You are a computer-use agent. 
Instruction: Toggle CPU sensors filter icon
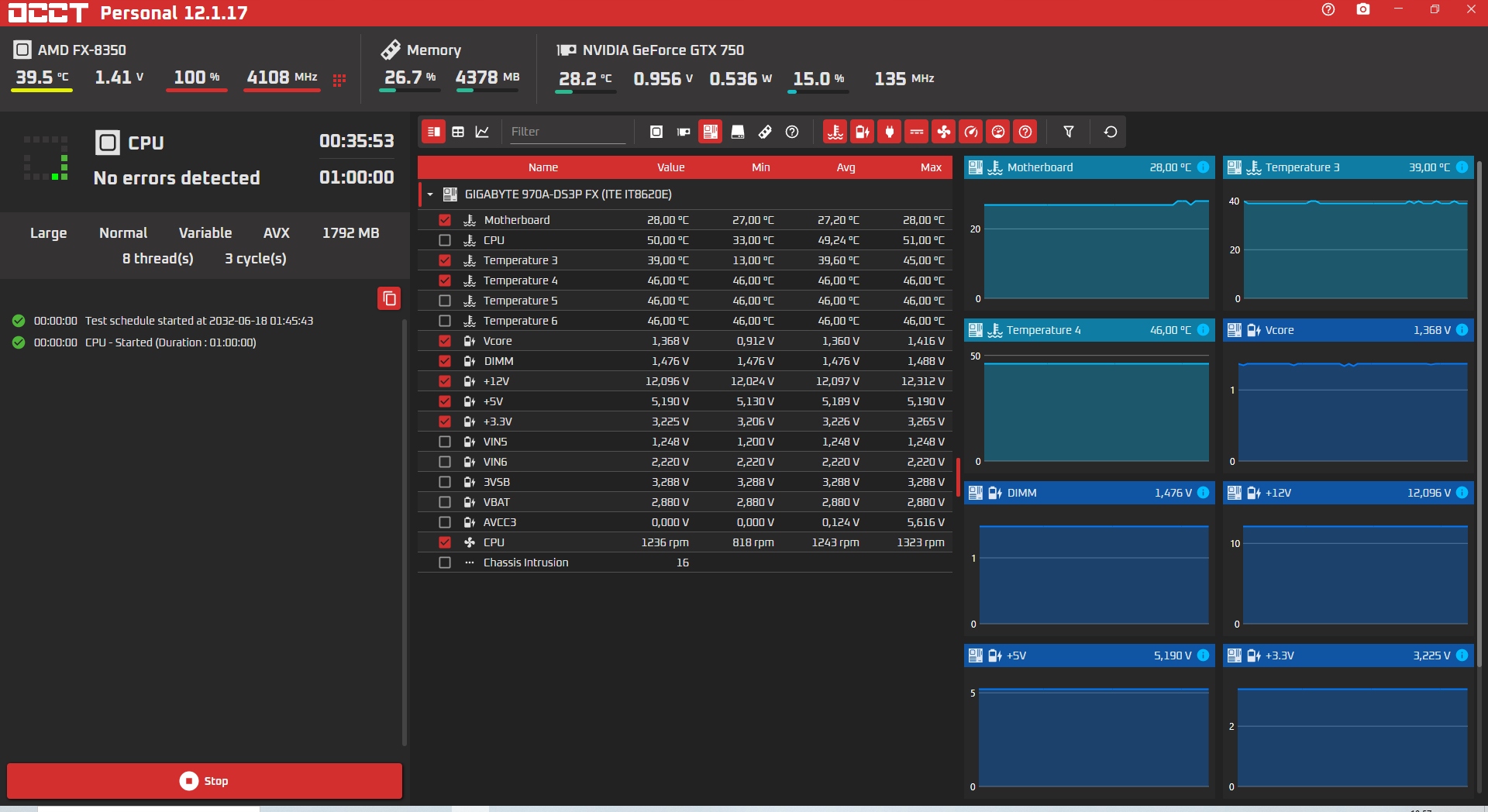[656, 132]
